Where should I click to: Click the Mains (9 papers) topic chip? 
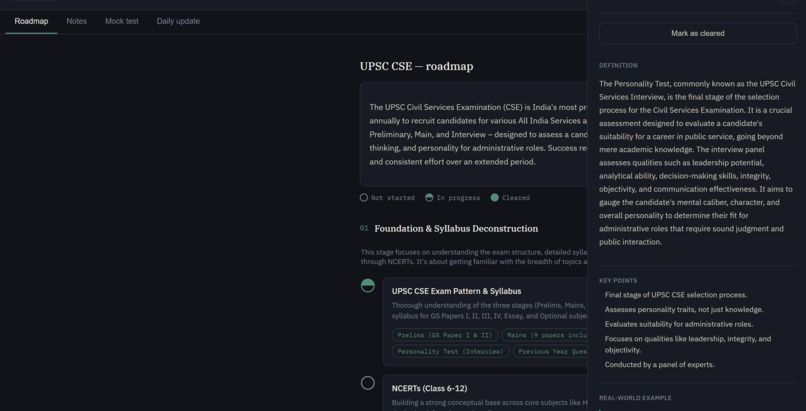click(545, 335)
